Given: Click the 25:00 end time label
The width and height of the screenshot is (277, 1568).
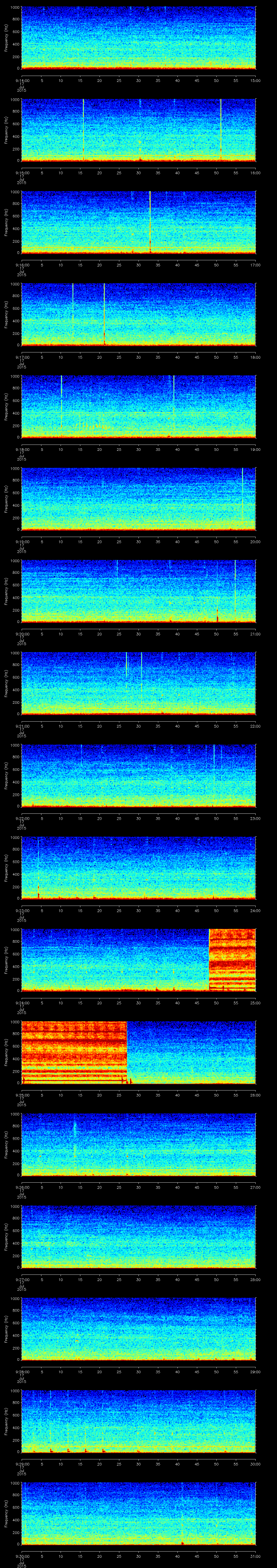Looking at the screenshot, I should (256, 1003).
